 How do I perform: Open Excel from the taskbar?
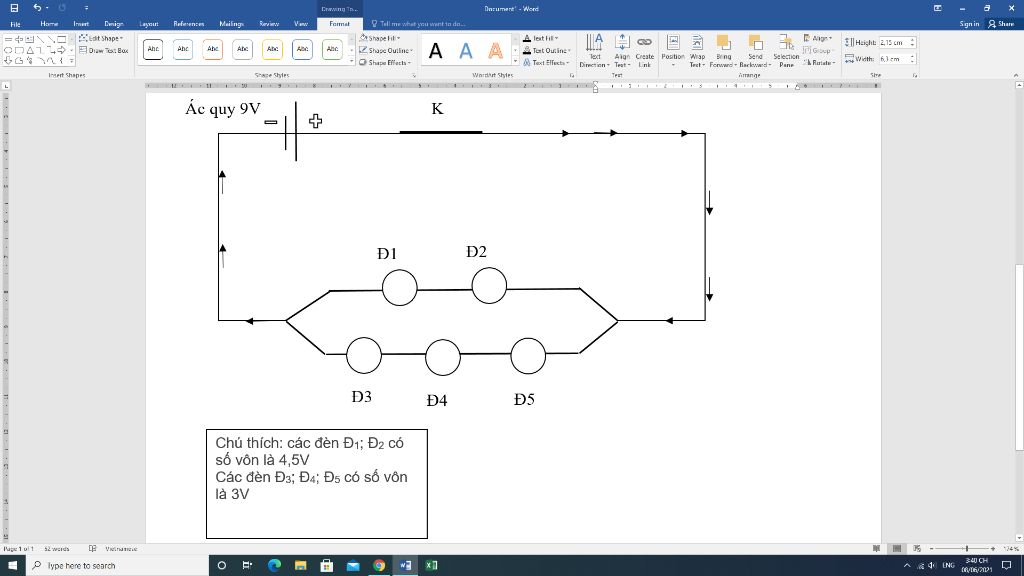point(431,566)
